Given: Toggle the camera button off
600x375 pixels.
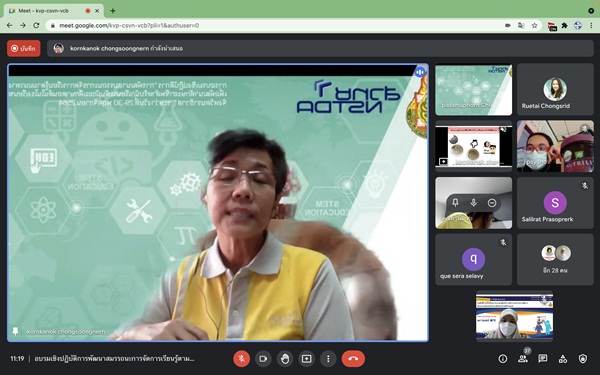Looking at the screenshot, I should pos(263,359).
